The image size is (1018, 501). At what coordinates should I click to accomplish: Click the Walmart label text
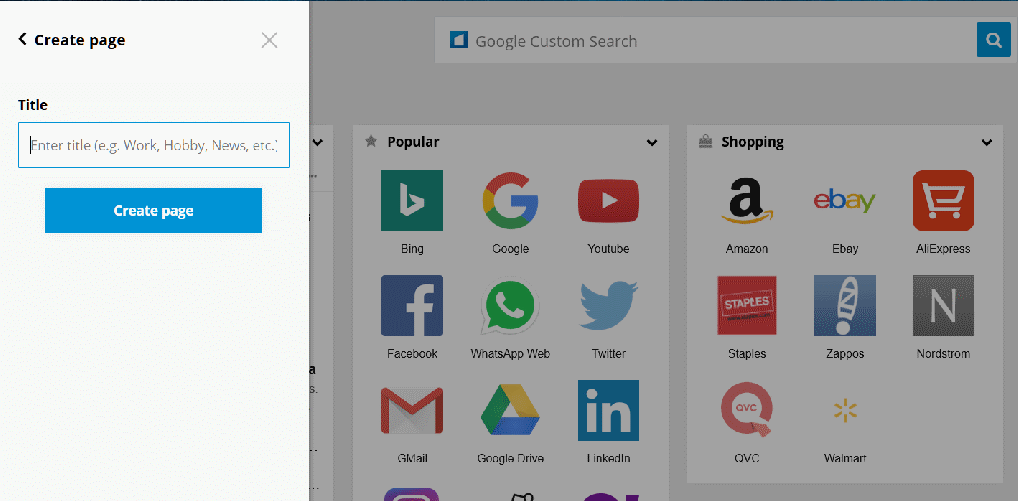click(x=845, y=458)
